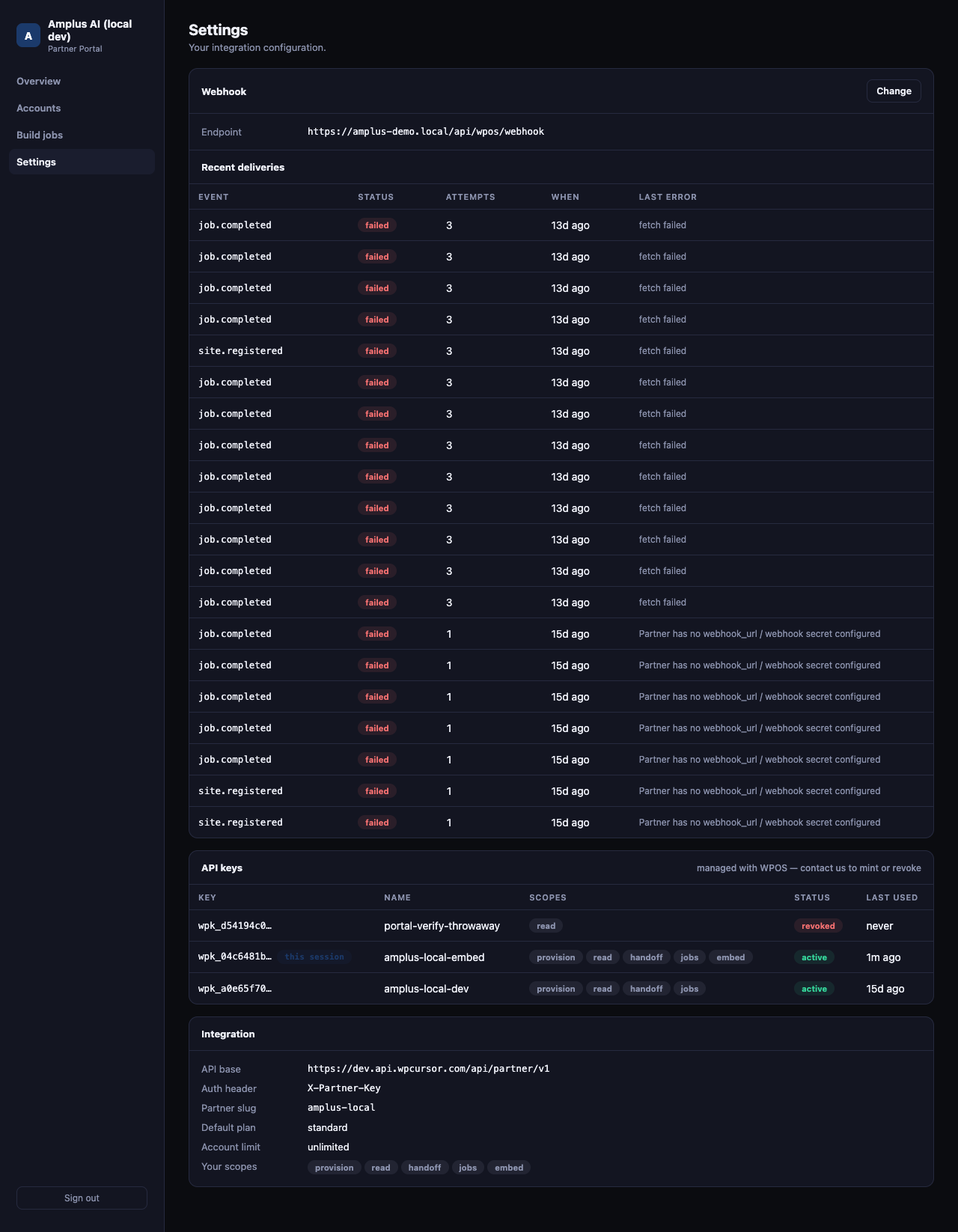The height and width of the screenshot is (1232, 958).
Task: Click the NAME column header
Action: (397, 897)
